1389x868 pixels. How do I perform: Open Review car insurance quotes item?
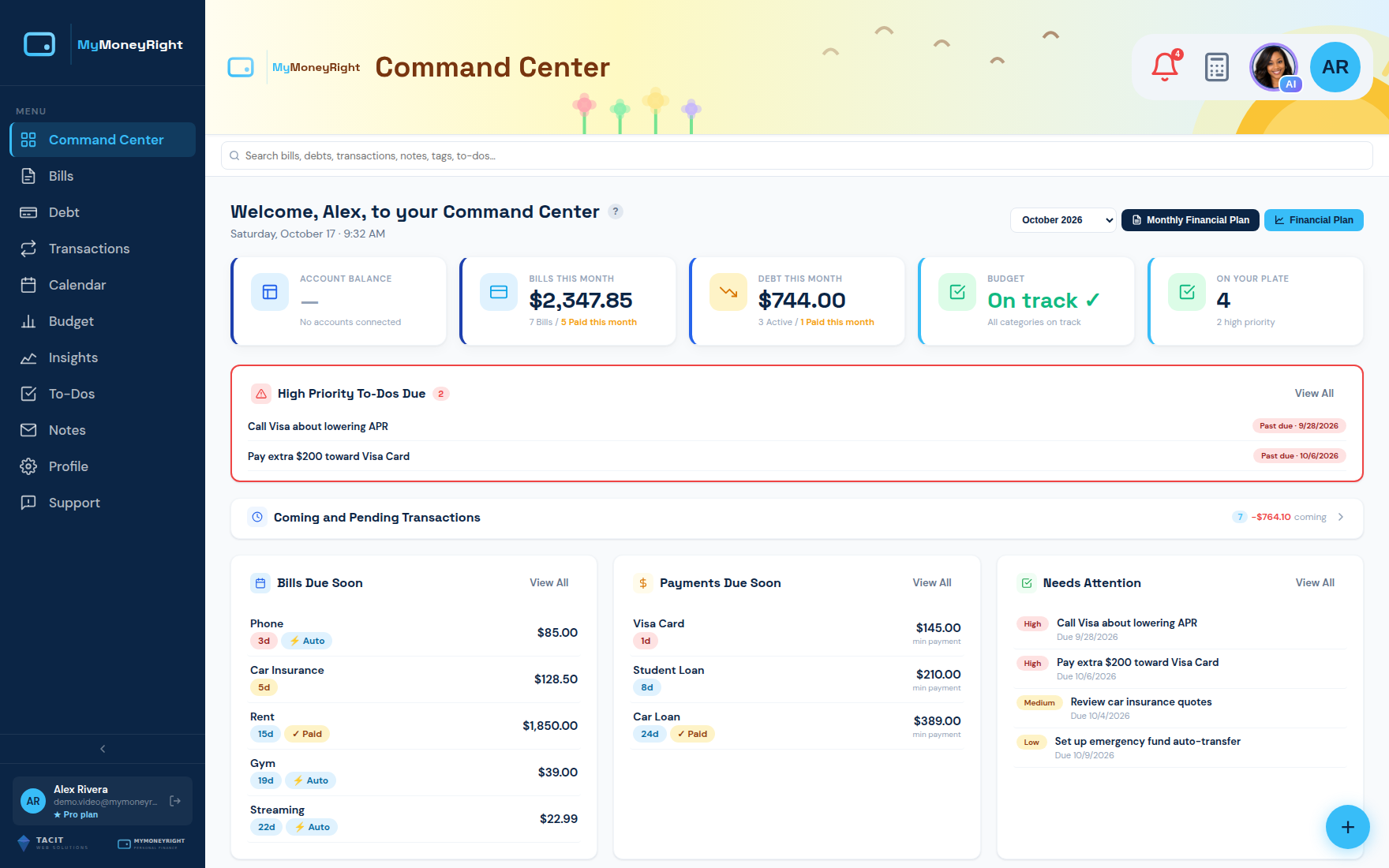(x=1181, y=709)
